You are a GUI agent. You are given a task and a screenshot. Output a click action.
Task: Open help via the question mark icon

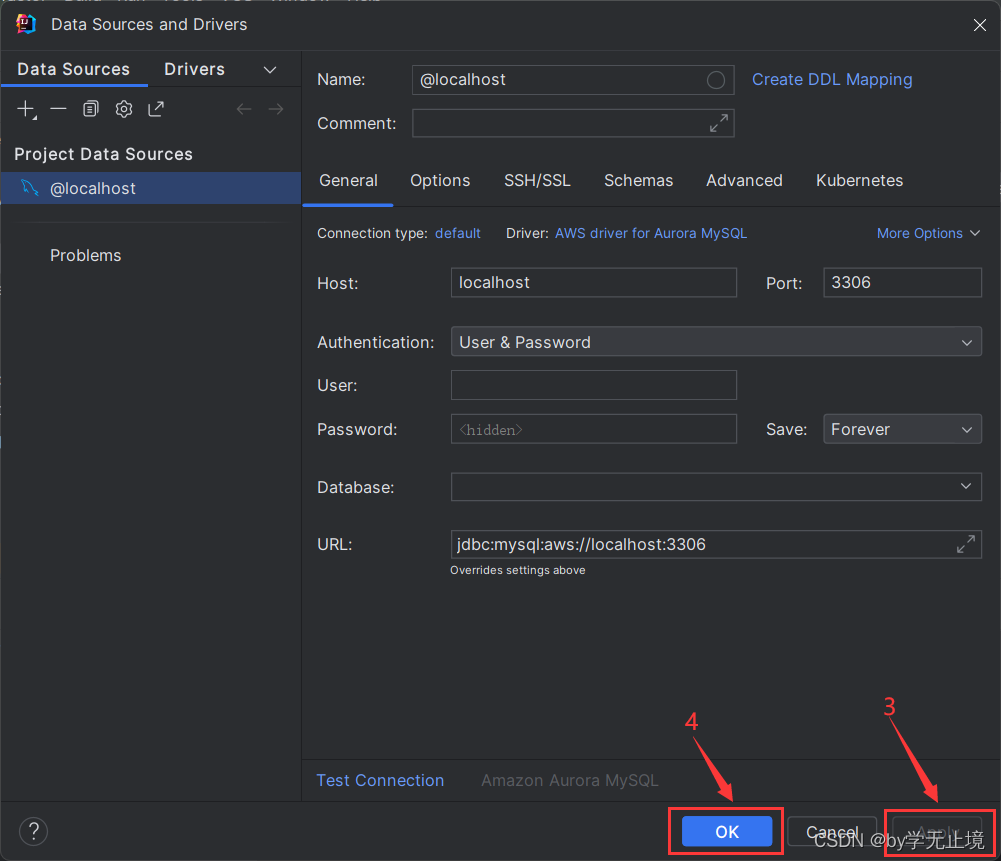[x=33, y=831]
